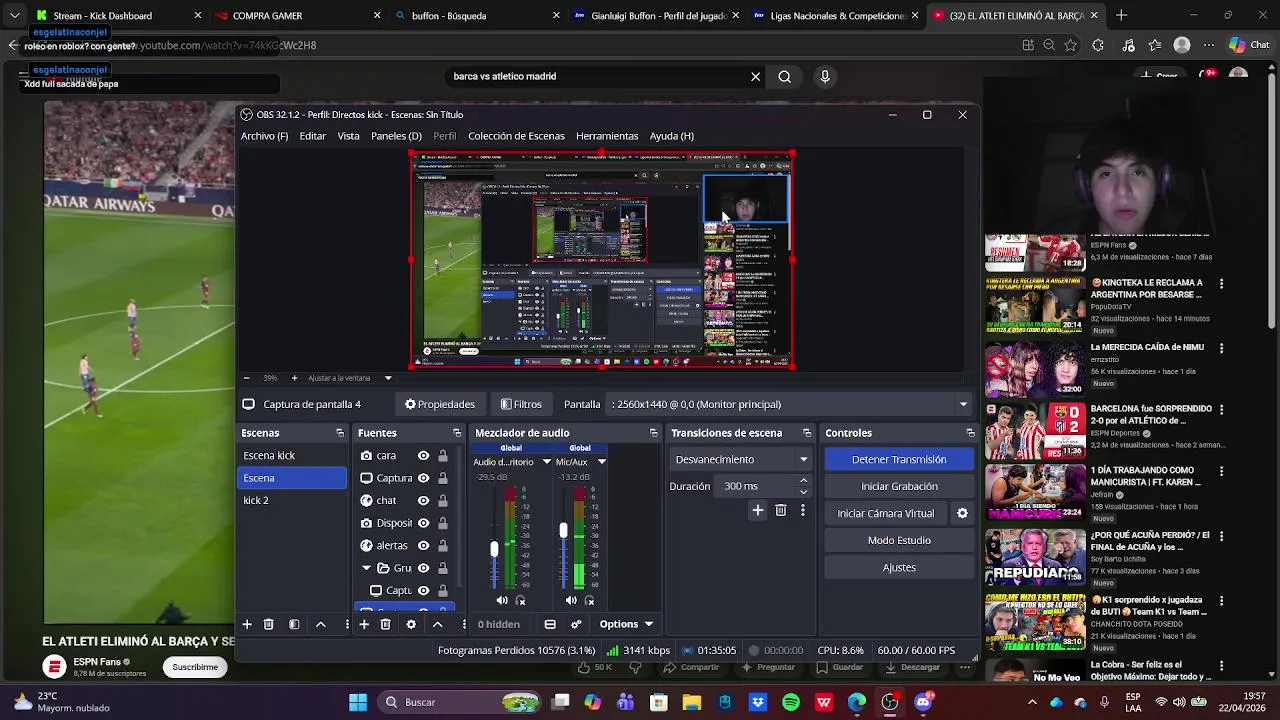Viewport: 1280px width, 720px height.
Task: Remove selected source with Fuentes trash icon
Action: tap(385, 624)
